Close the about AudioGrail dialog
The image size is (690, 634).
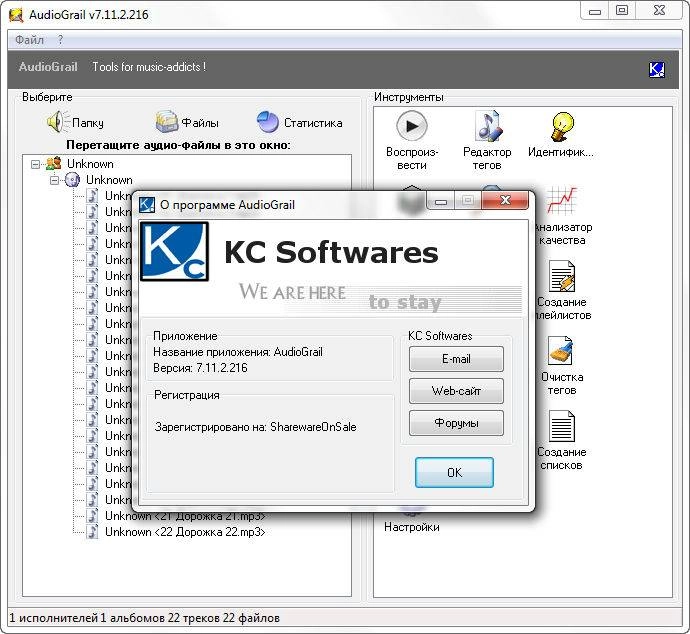[505, 201]
